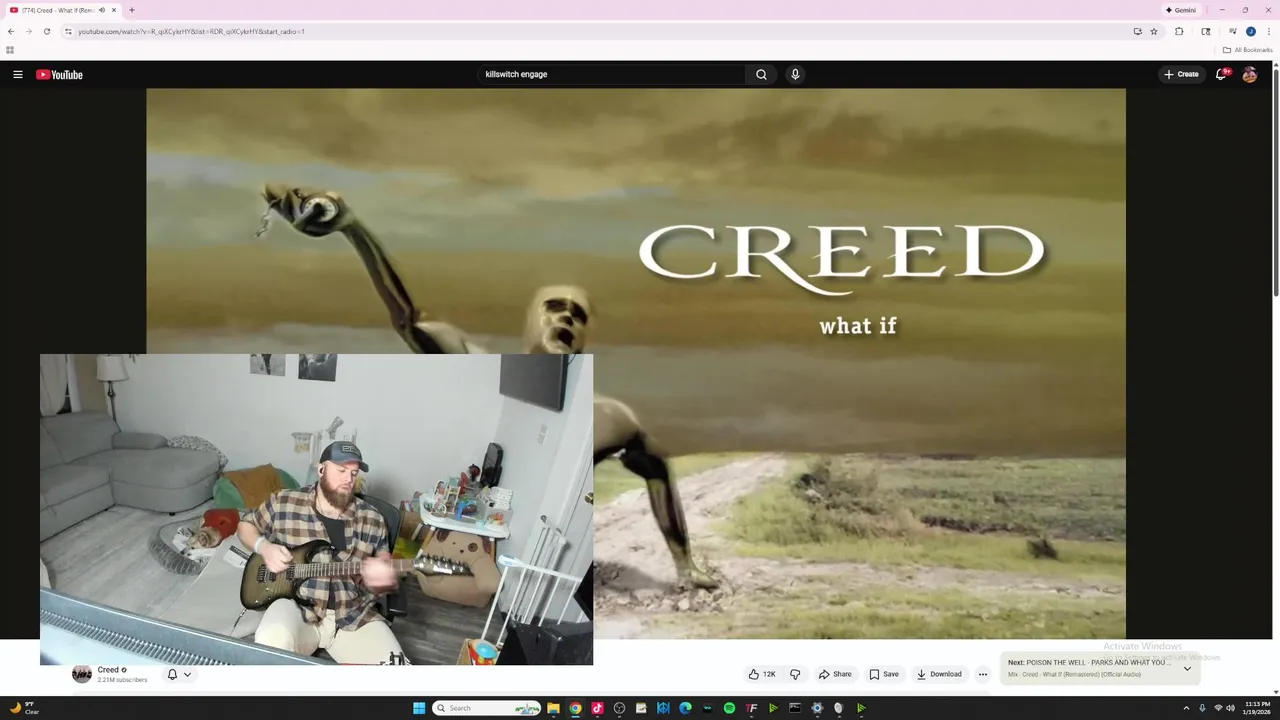Screen dimensions: 1280x720
Task: Expand the Next up mix playlist chevron
Action: coord(1187,668)
